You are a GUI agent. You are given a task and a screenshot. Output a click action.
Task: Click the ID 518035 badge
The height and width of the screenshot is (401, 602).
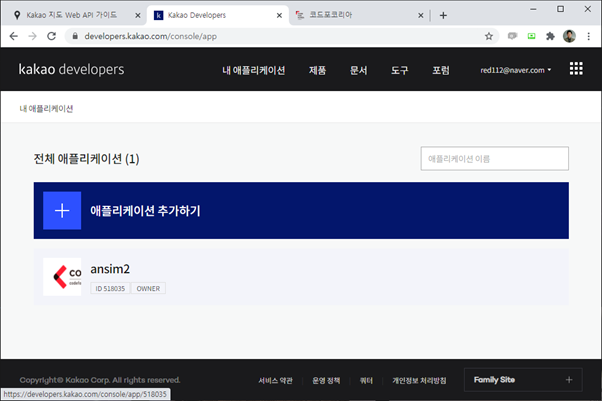[110, 288]
